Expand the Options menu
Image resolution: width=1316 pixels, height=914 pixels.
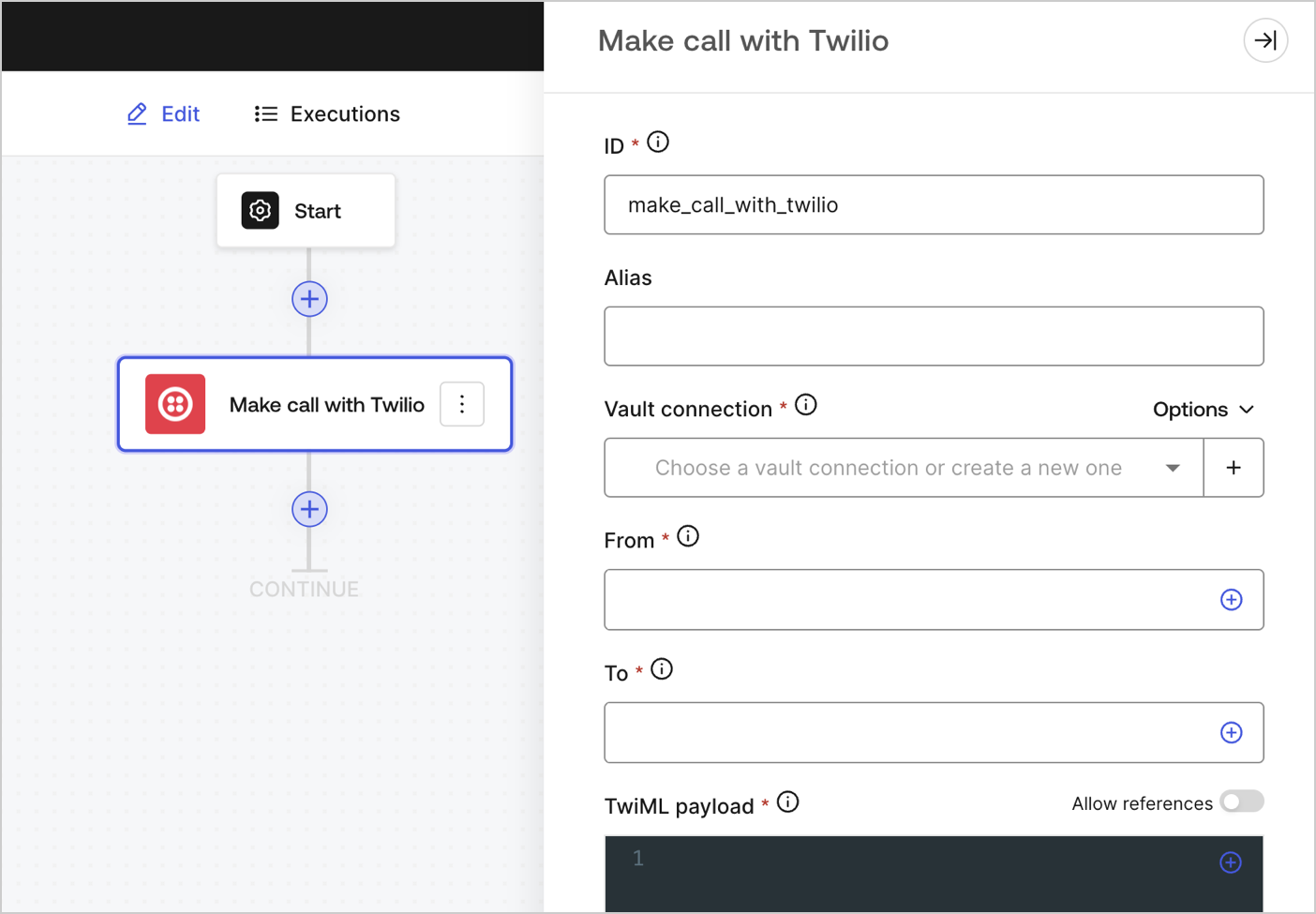pyautogui.click(x=1204, y=410)
